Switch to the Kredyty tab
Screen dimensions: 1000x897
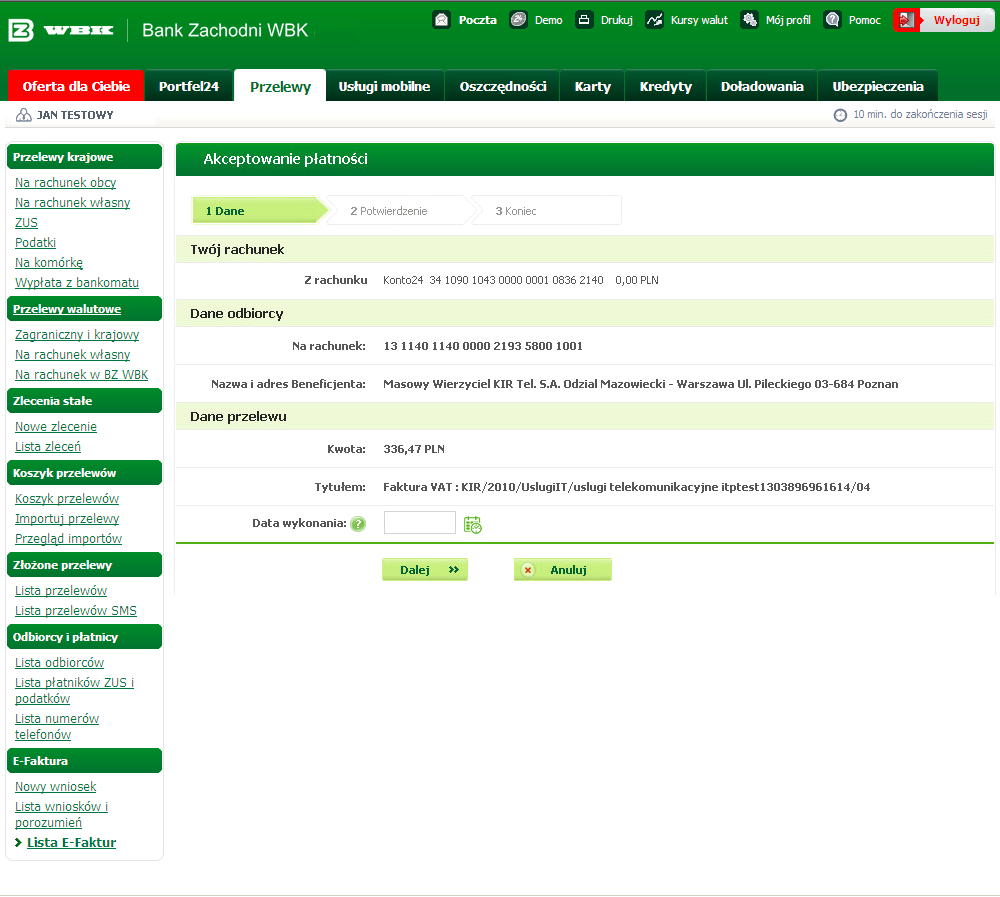coord(665,86)
